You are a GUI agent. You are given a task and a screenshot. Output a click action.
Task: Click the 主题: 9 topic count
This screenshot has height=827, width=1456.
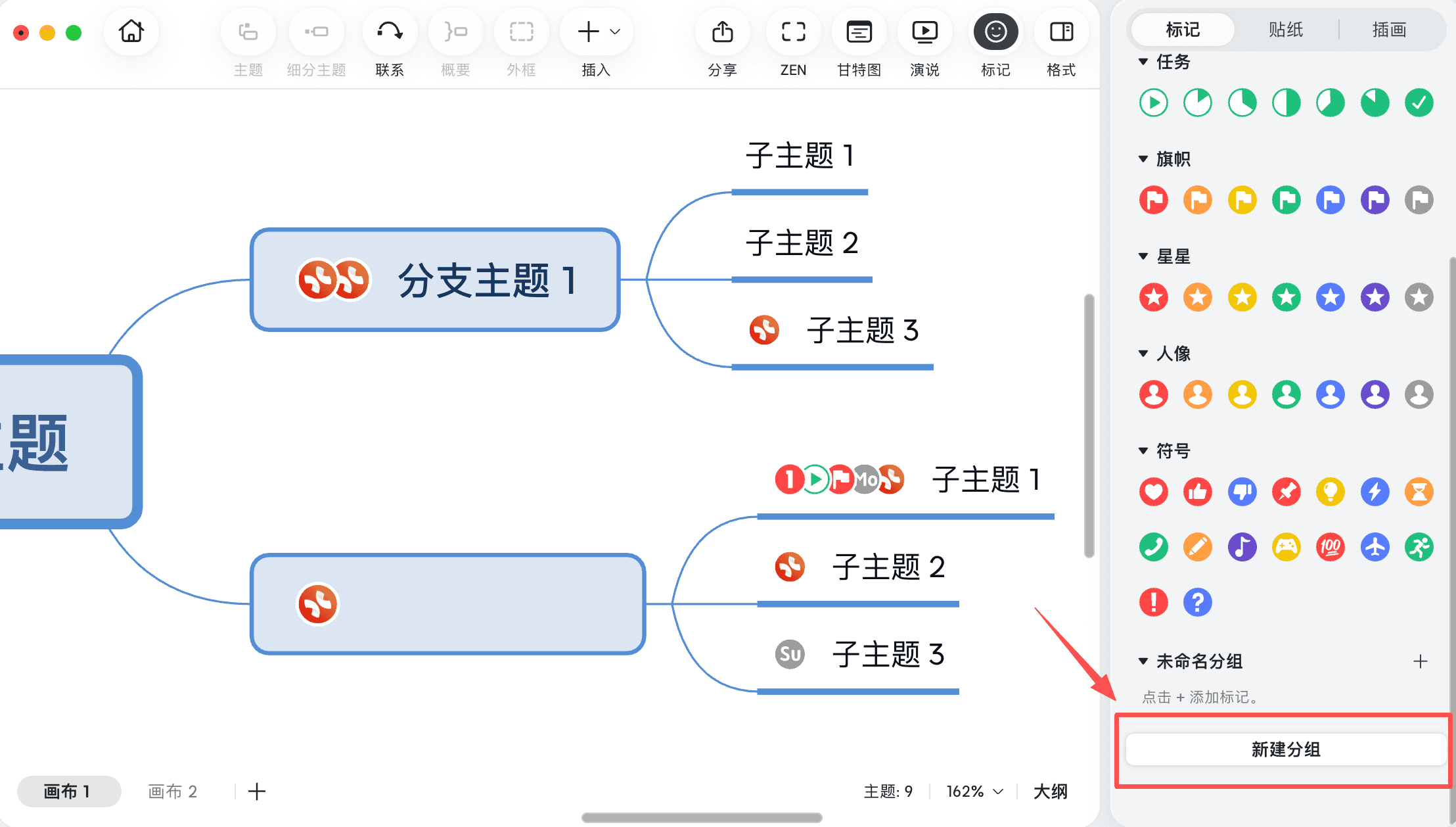[888, 792]
